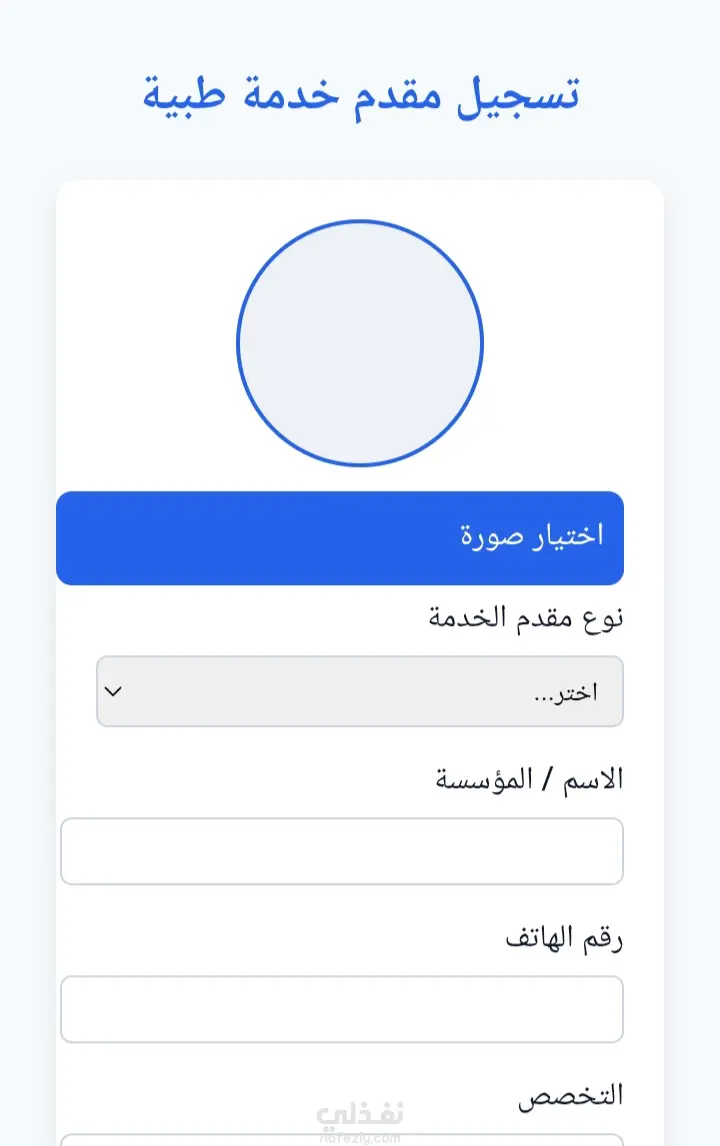720x1146 pixels.
Task: Open the "نوع مقدم الخدمة" dropdown
Action: pos(360,691)
